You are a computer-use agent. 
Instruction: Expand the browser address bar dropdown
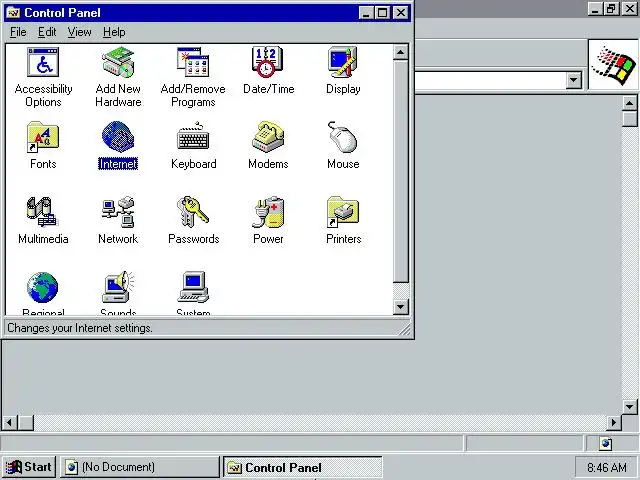coord(573,80)
